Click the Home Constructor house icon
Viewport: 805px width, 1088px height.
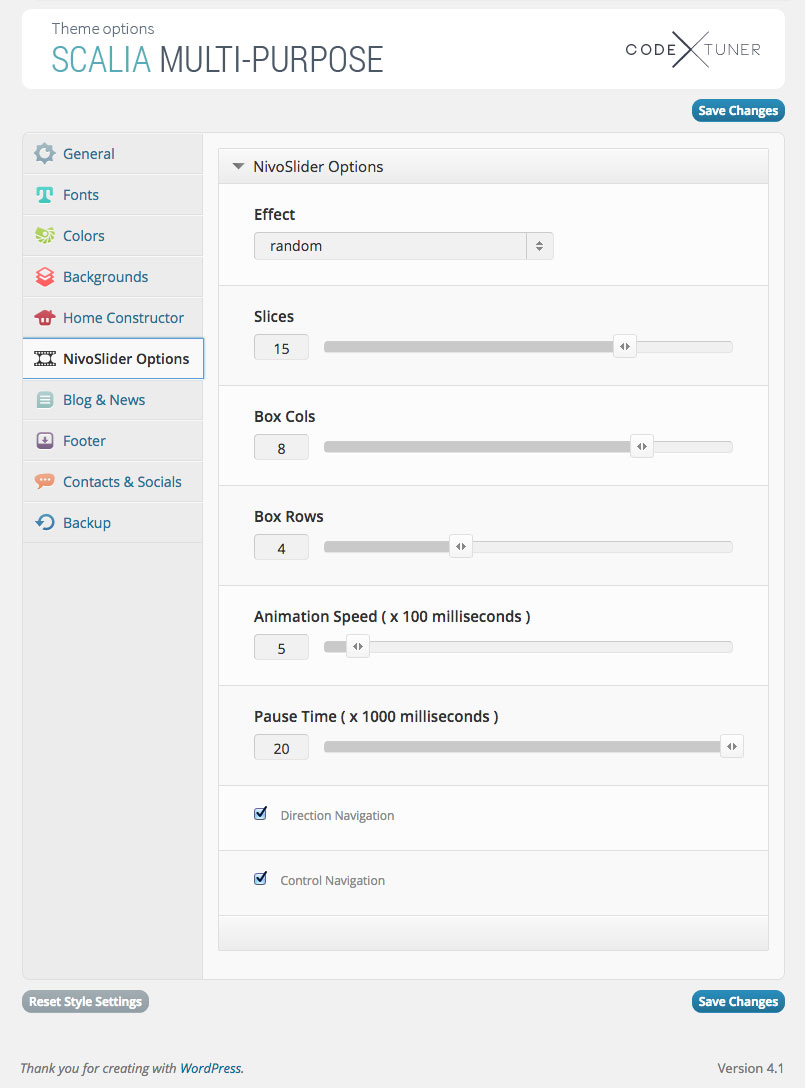[44, 318]
